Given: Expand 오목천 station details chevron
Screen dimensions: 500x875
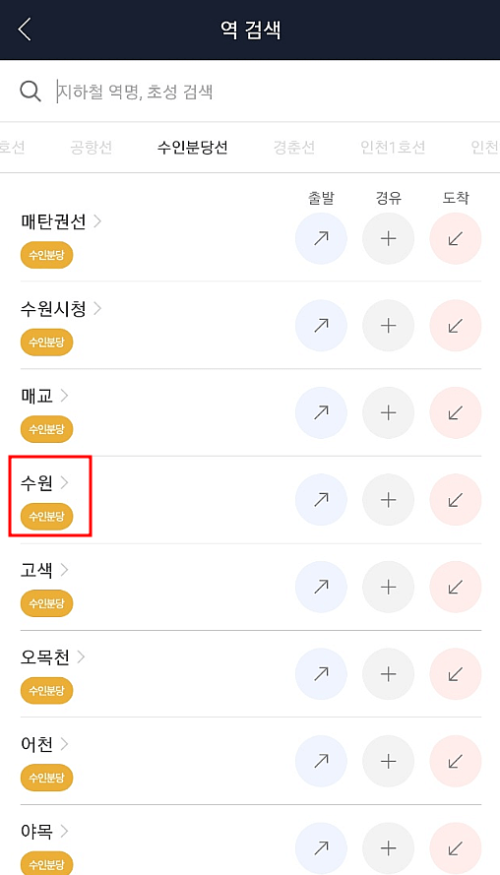Looking at the screenshot, I should pyautogui.click(x=81, y=657).
